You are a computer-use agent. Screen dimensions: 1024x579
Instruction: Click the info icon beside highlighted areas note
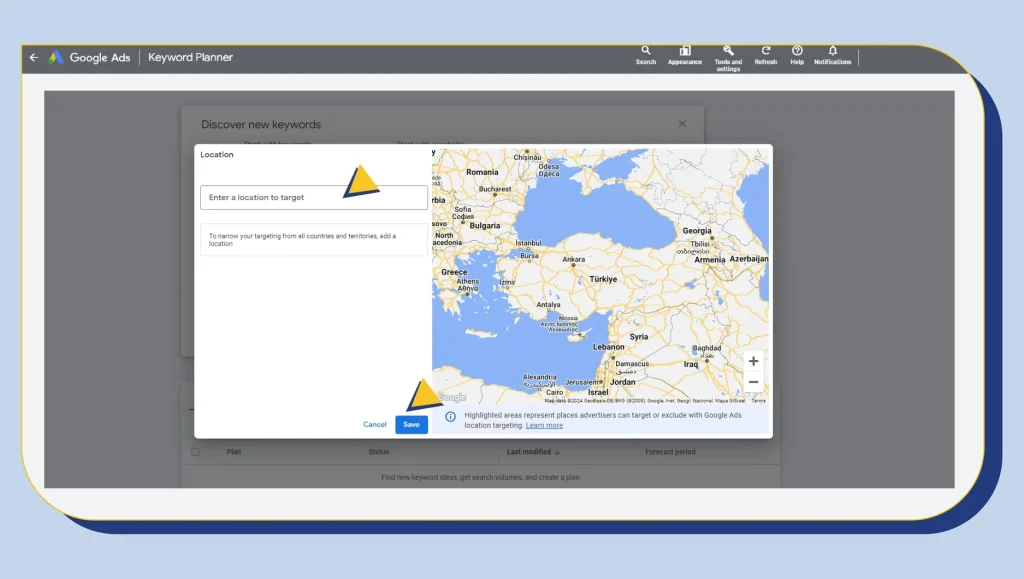451,416
